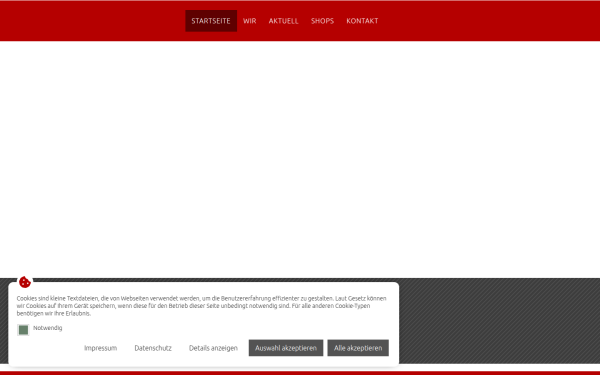
Task: Click the Notwendig label text
Action: point(48,328)
